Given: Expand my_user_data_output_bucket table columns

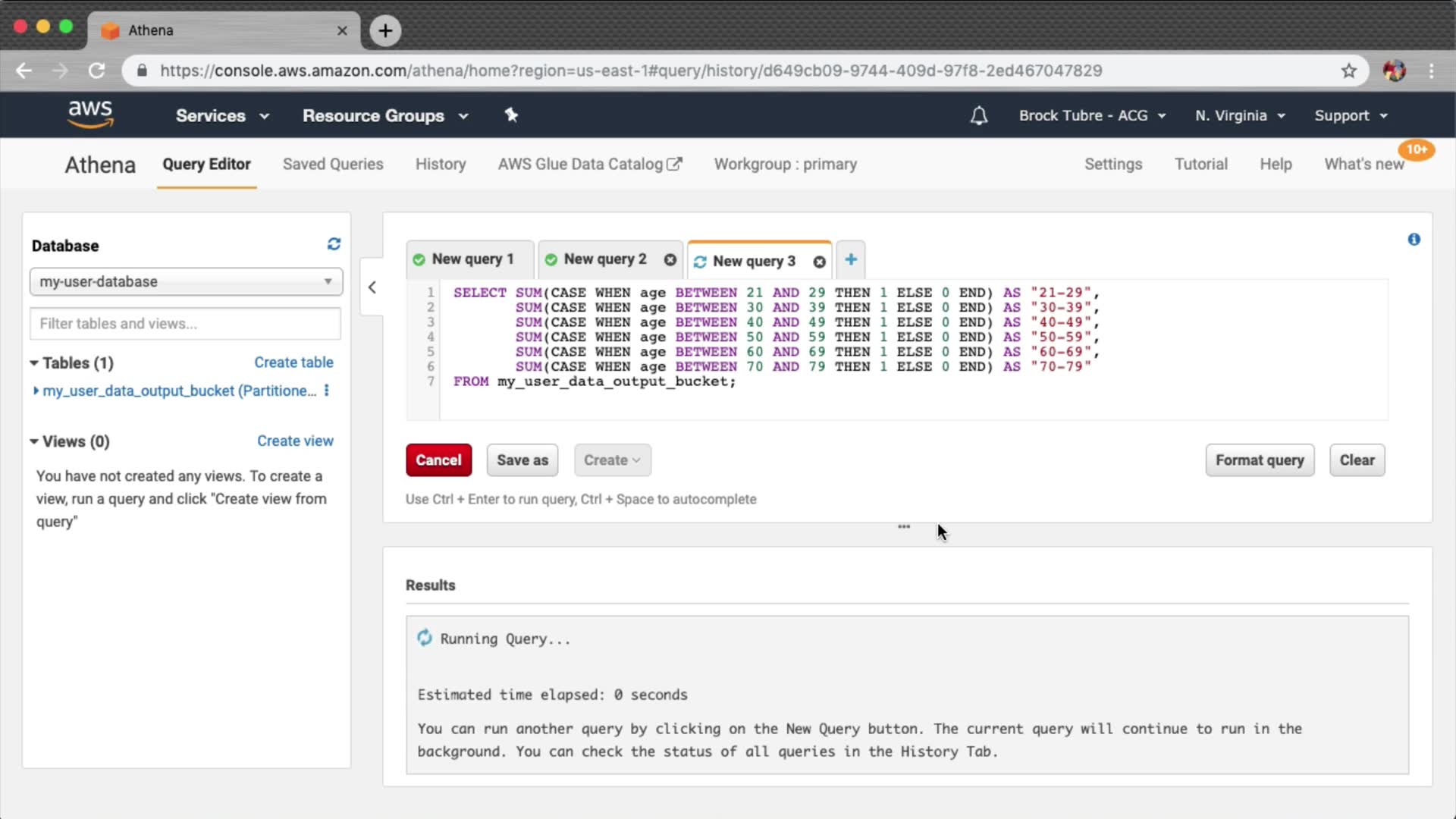Looking at the screenshot, I should 36,391.
